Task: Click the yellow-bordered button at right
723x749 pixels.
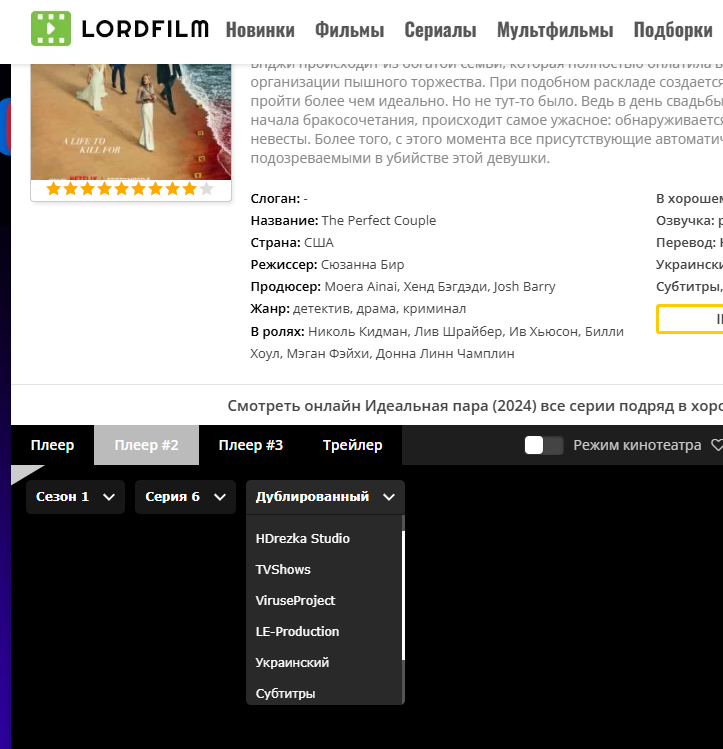Action: 690,319
